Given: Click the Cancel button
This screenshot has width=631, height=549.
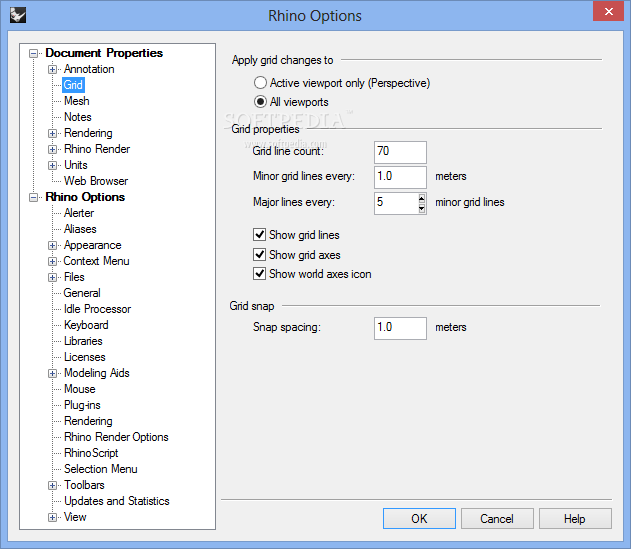Looking at the screenshot, I should 497,519.
